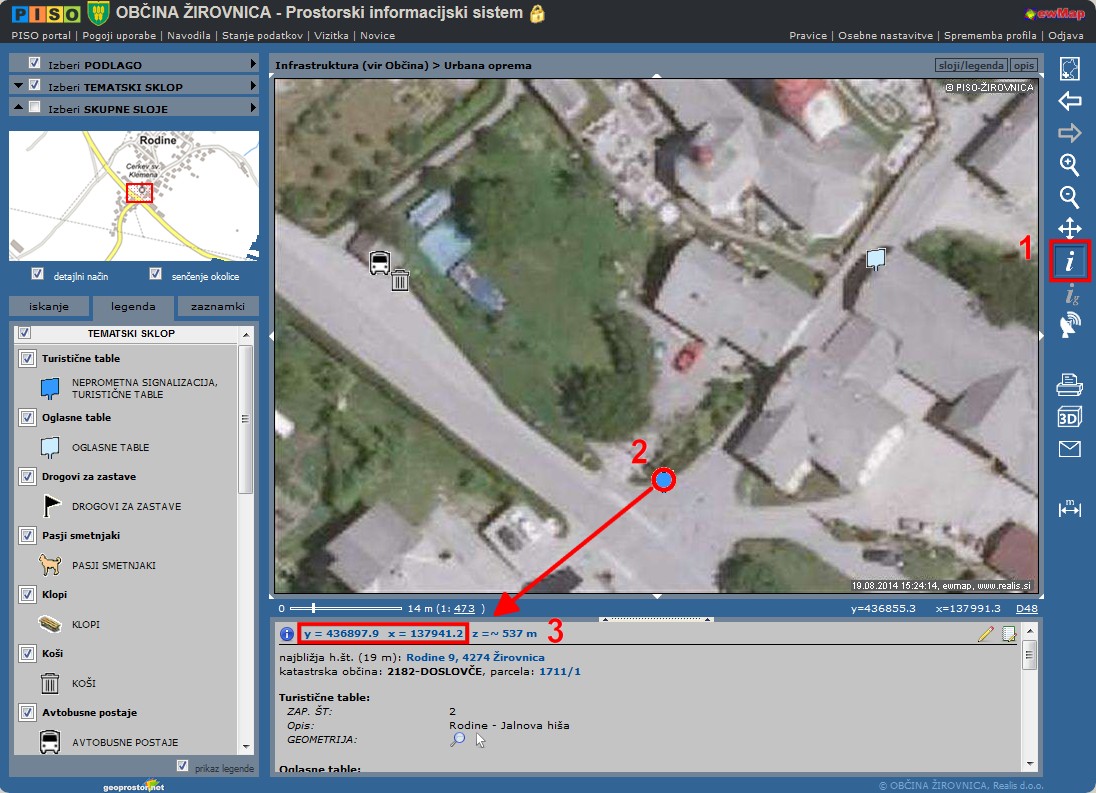Screen dimensions: 1096x793
Task: Switch to the 'iskanje' tab
Action: tap(48, 307)
